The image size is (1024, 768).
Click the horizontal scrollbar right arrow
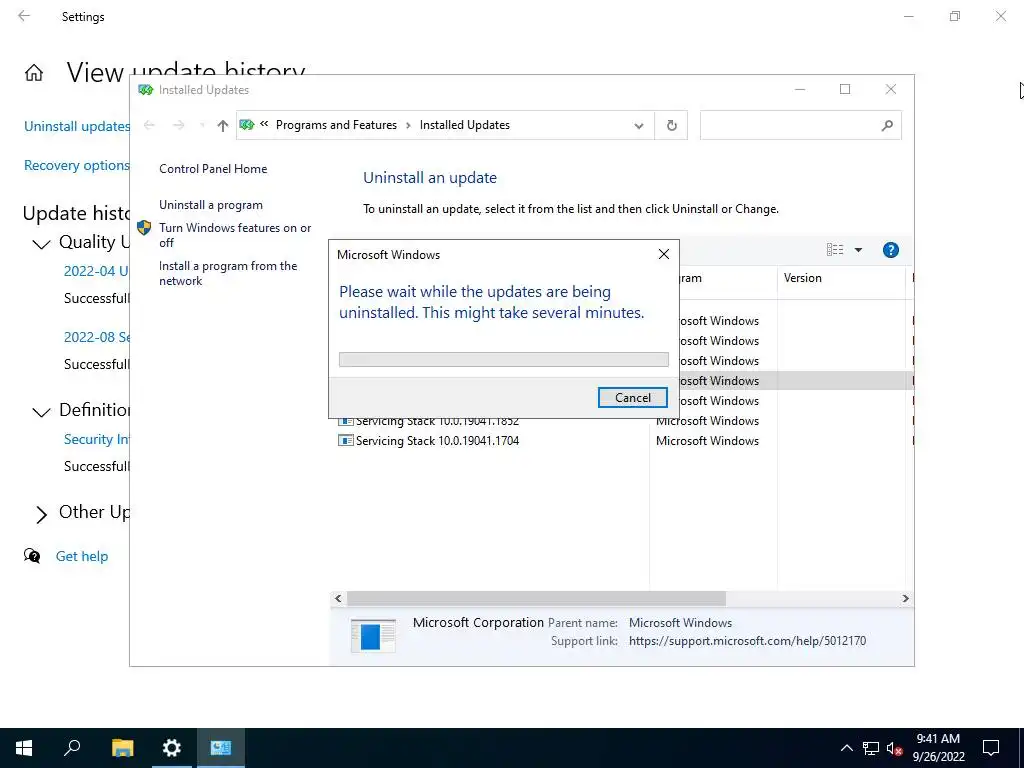pyautogui.click(x=905, y=598)
